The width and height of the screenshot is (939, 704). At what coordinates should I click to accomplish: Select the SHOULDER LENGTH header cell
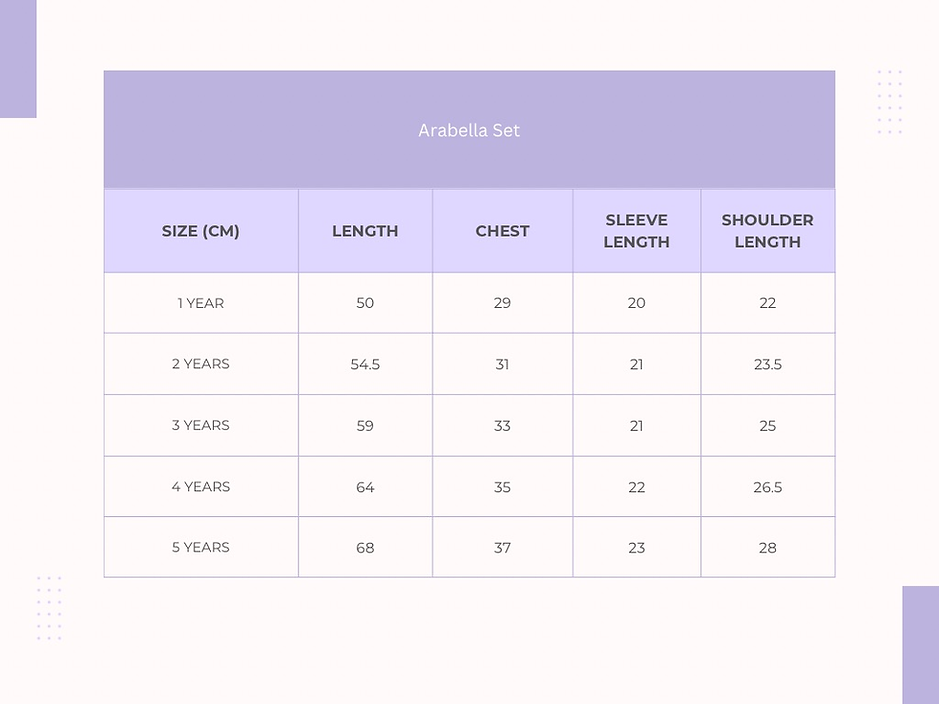[768, 231]
